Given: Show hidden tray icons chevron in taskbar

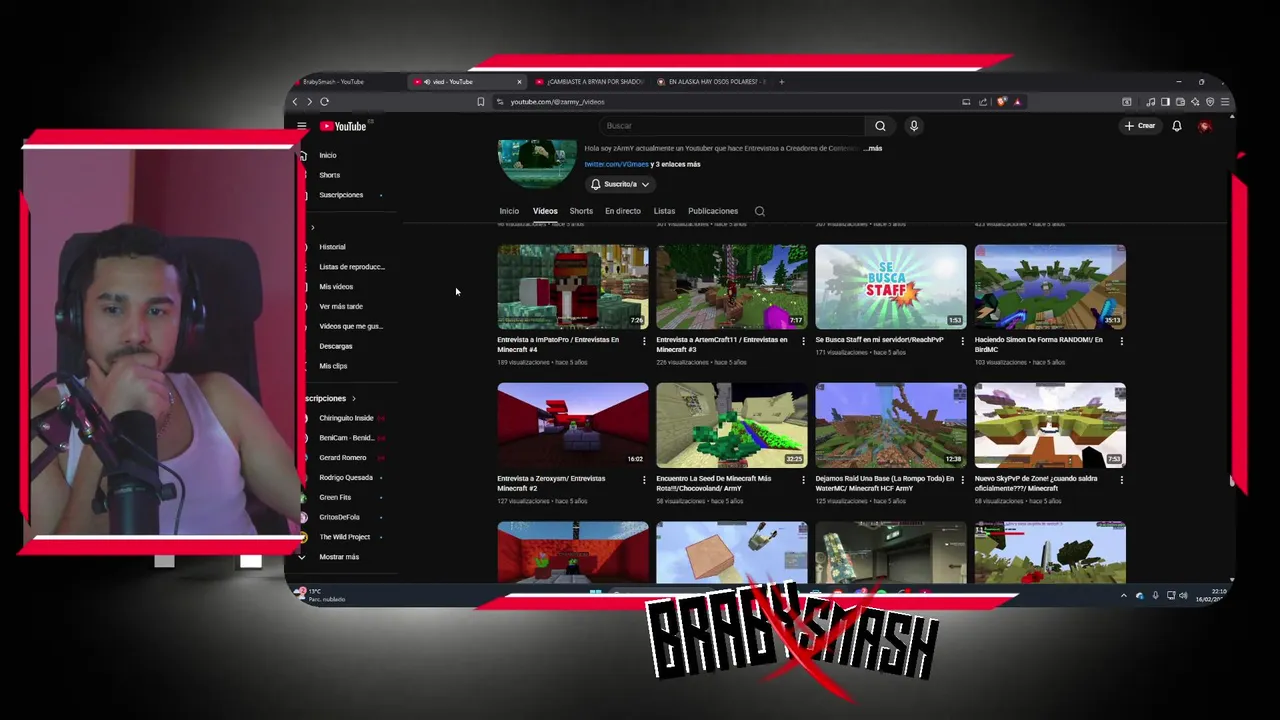Looking at the screenshot, I should click(x=1123, y=596).
